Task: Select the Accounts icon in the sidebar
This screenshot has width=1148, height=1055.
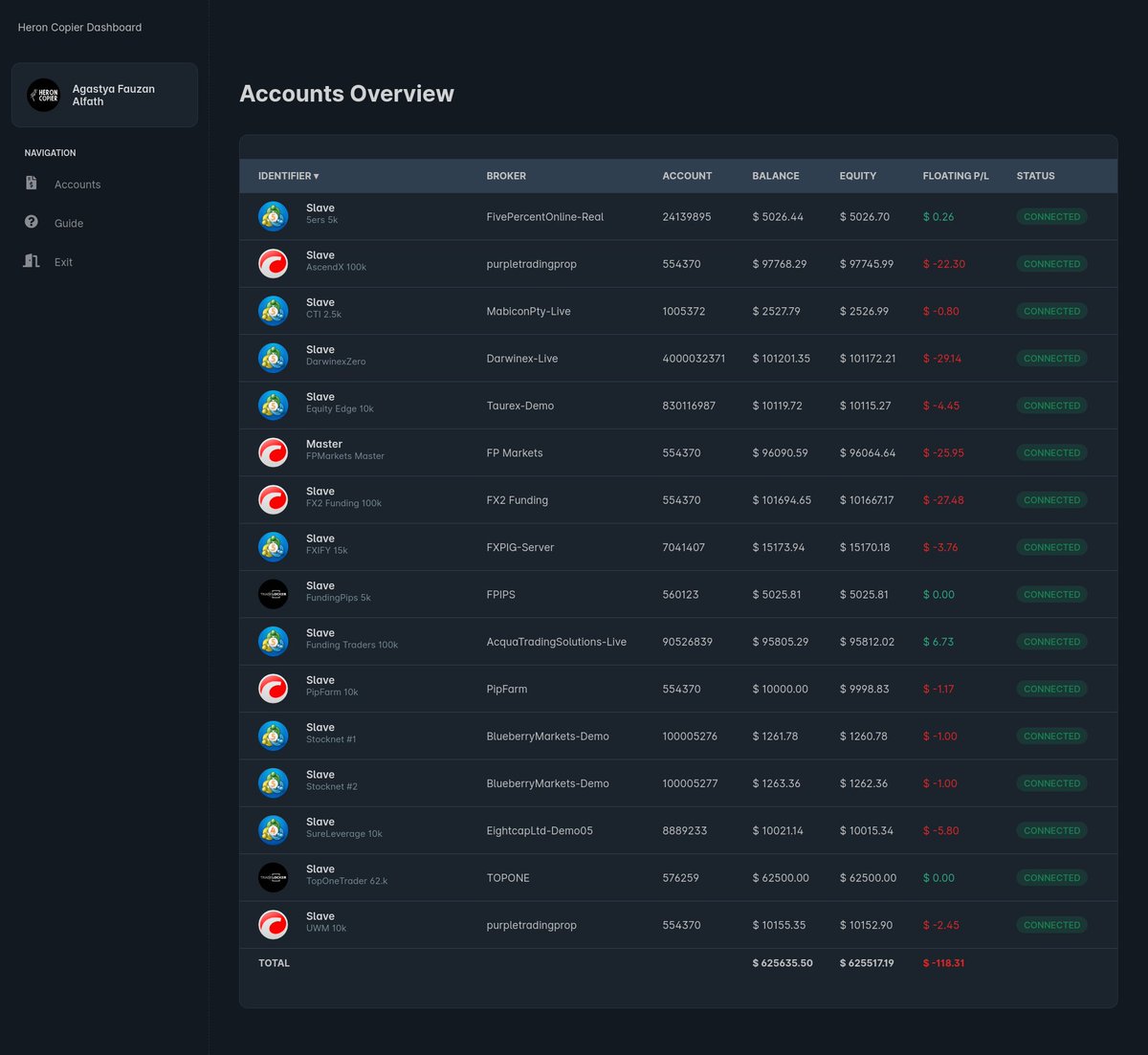Action: [x=31, y=182]
